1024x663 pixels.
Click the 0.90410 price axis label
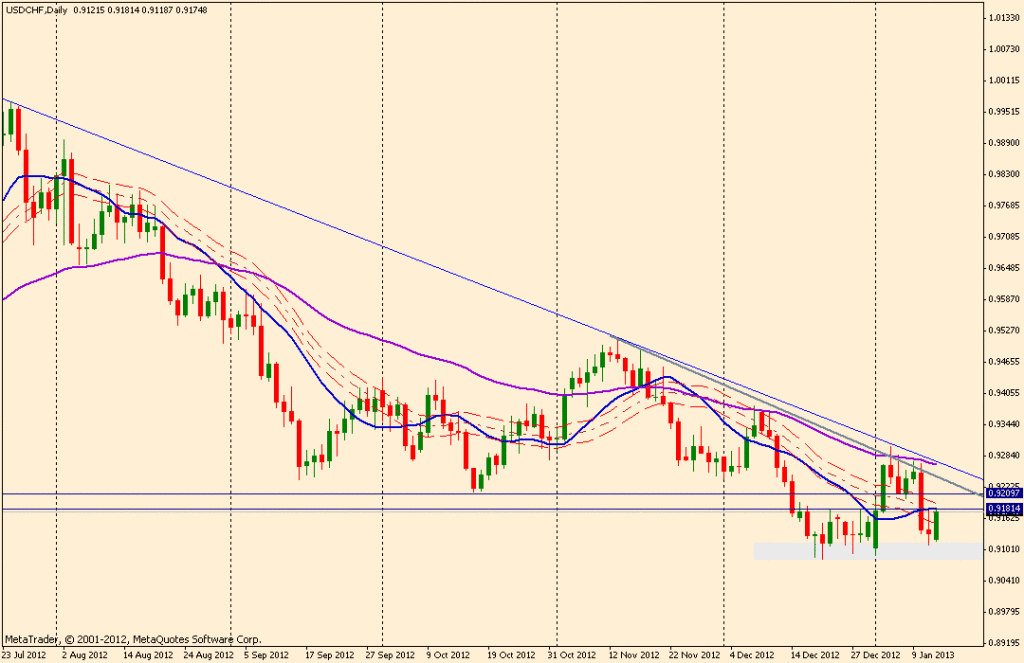point(1002,580)
